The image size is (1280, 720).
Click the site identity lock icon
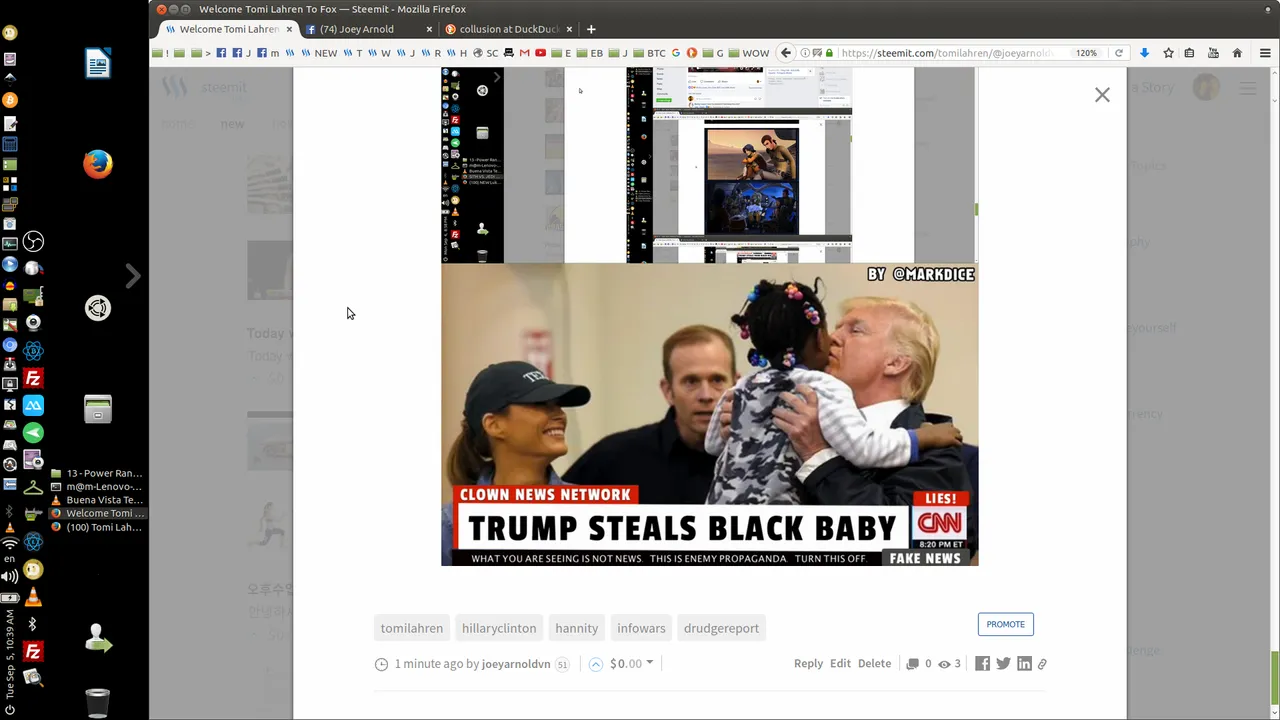(x=829, y=53)
